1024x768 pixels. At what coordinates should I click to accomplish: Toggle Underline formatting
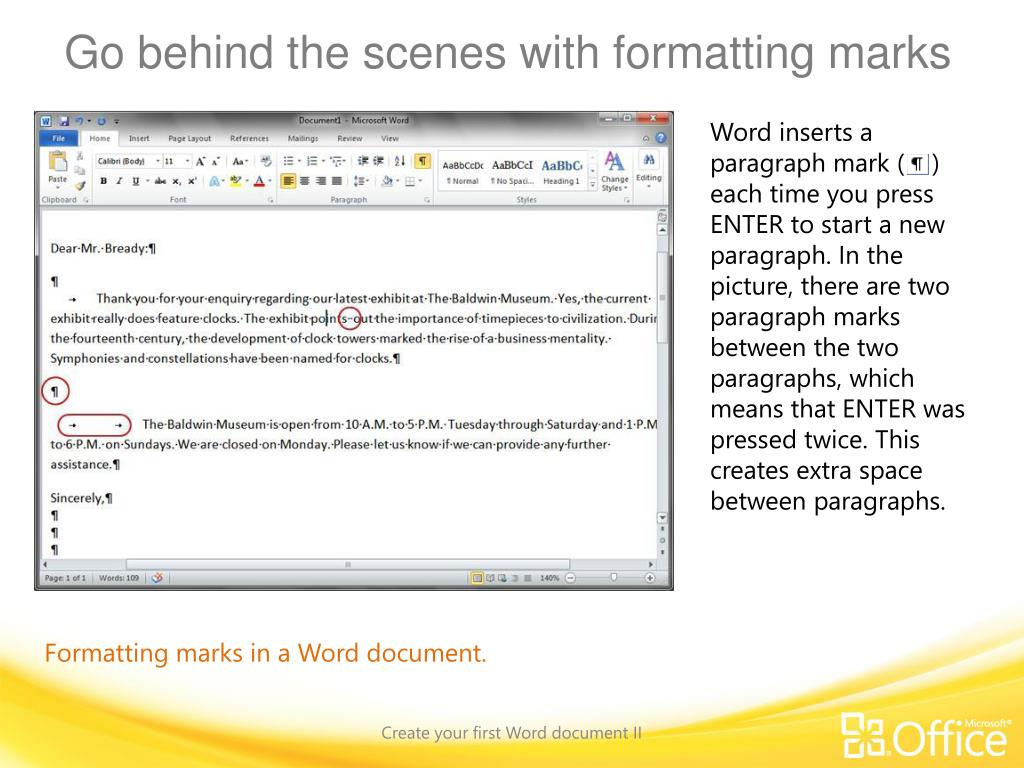135,181
